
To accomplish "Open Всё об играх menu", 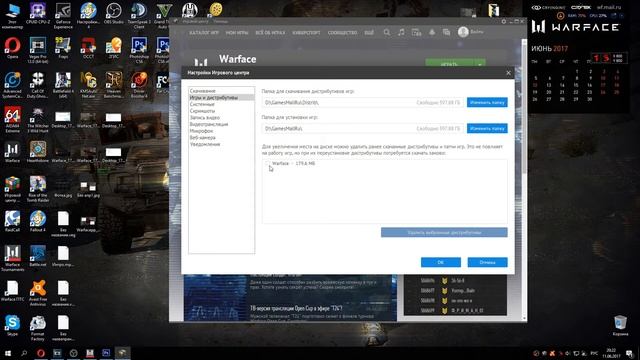I will click(x=270, y=32).
